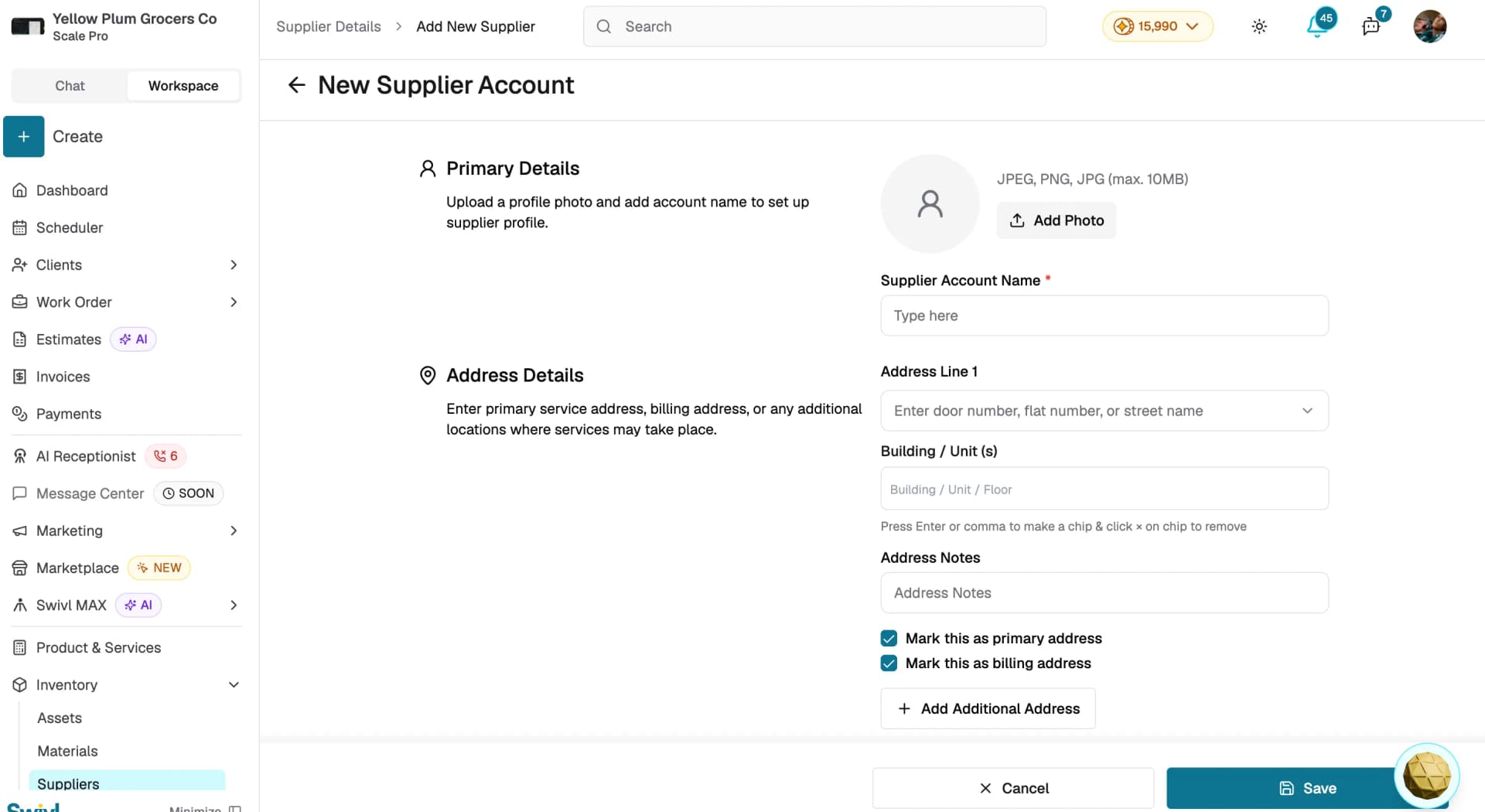Click the Marketplace store icon
The image size is (1485, 812).
20,568
